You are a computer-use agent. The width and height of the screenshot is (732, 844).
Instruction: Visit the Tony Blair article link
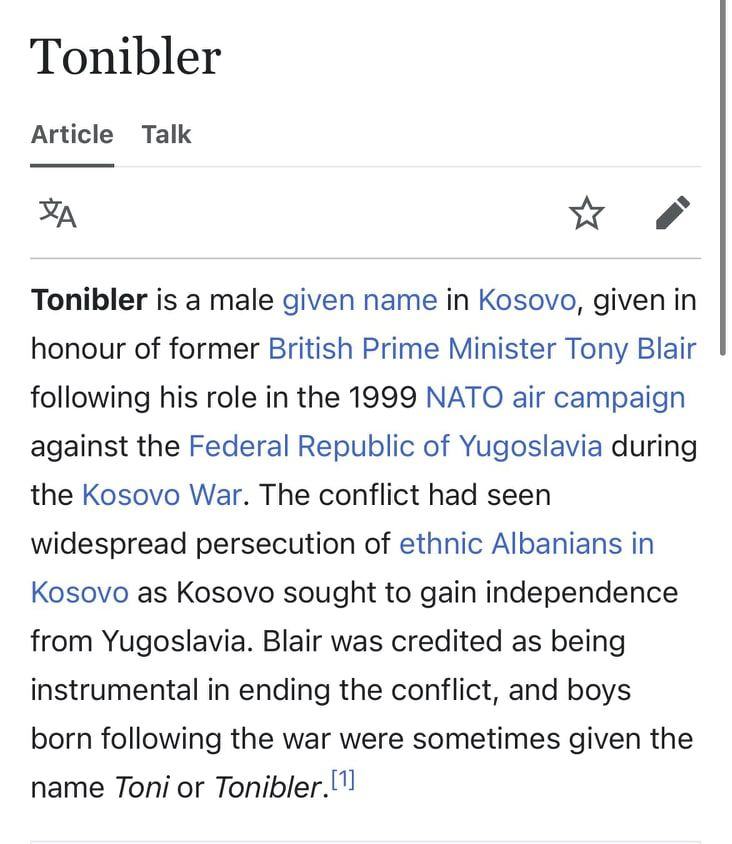630,349
